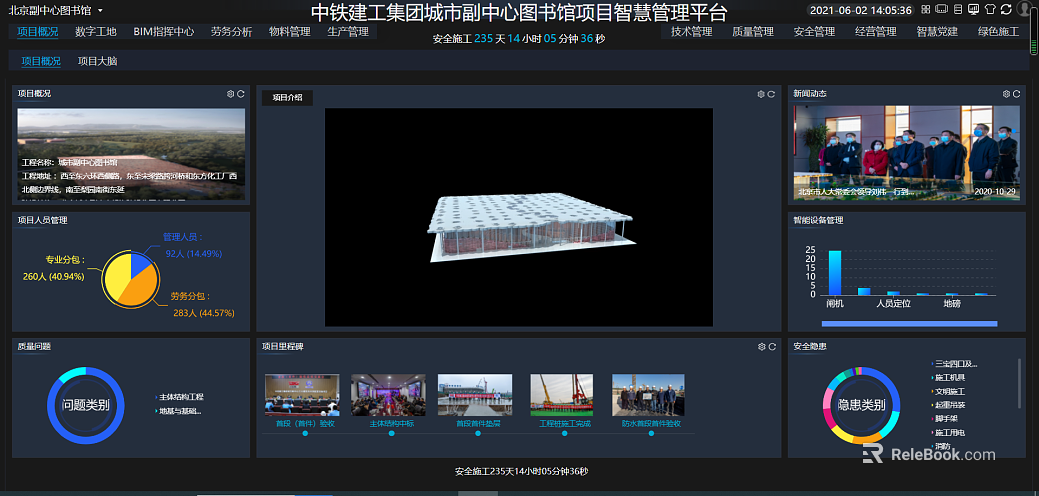The height and width of the screenshot is (496, 1039).
Task: Toggle 地基与基础 legend item
Action: click(178, 411)
